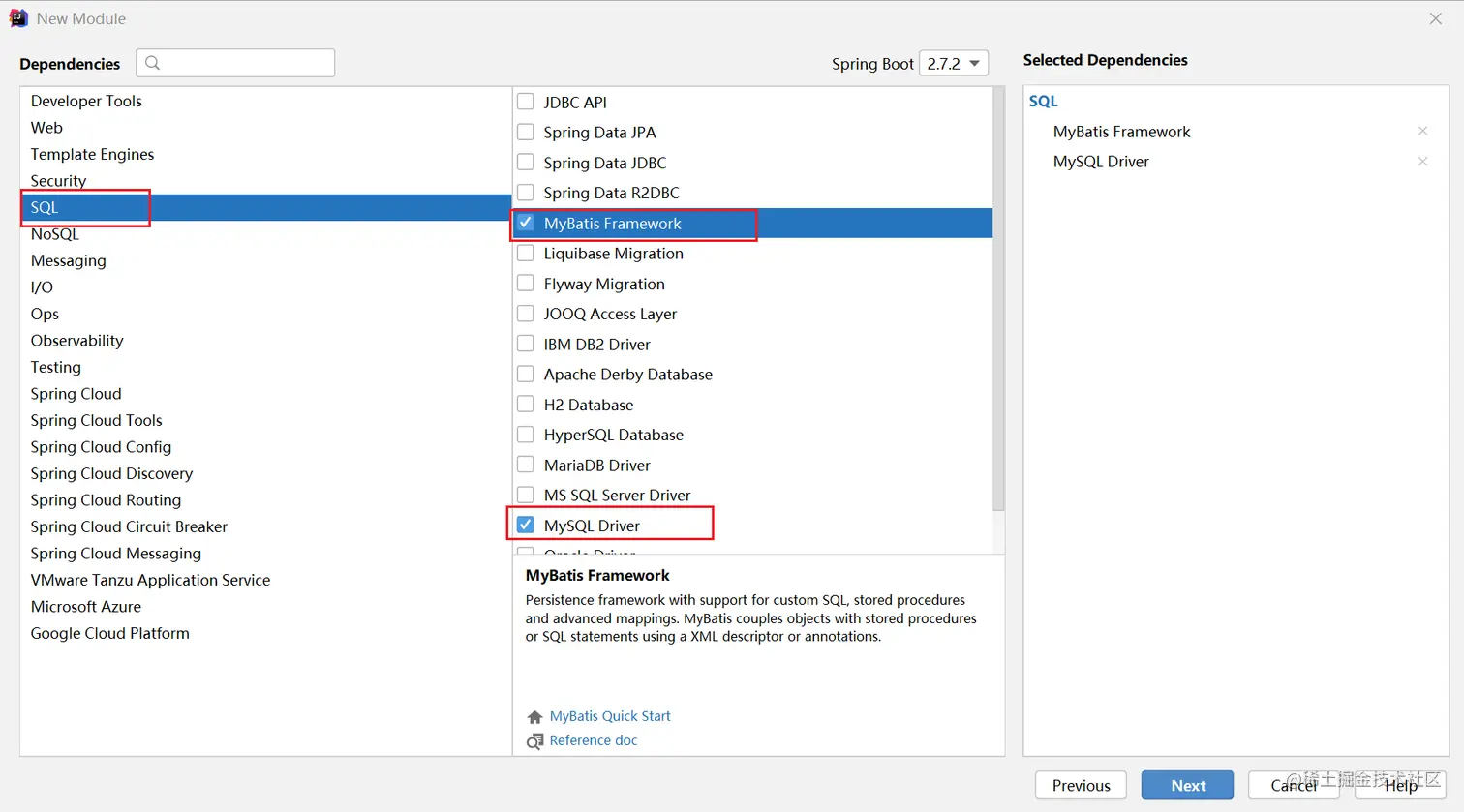Click the search magnifier icon in the Dependencies field

pos(152,63)
